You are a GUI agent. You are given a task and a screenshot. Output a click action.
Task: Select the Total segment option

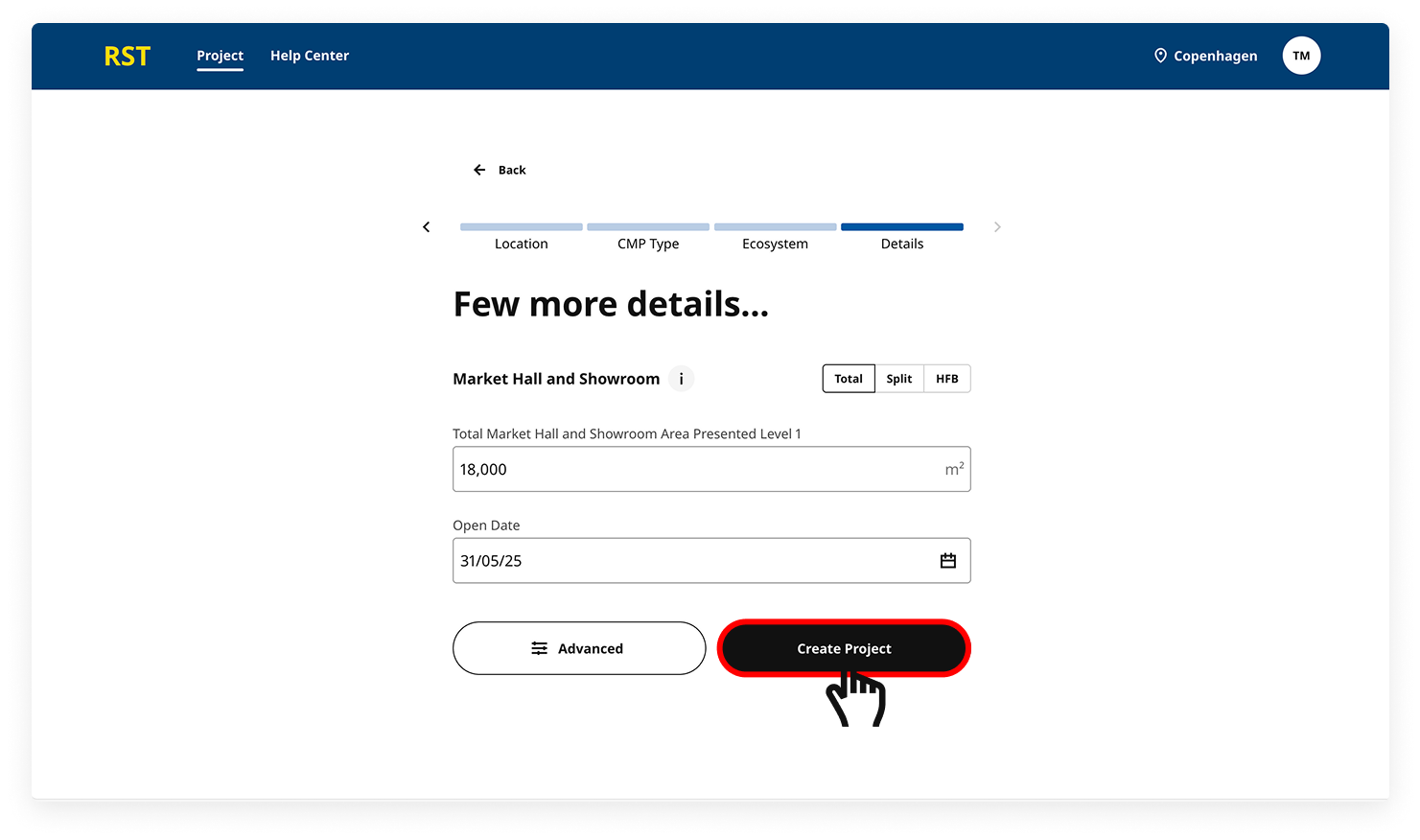coord(848,379)
